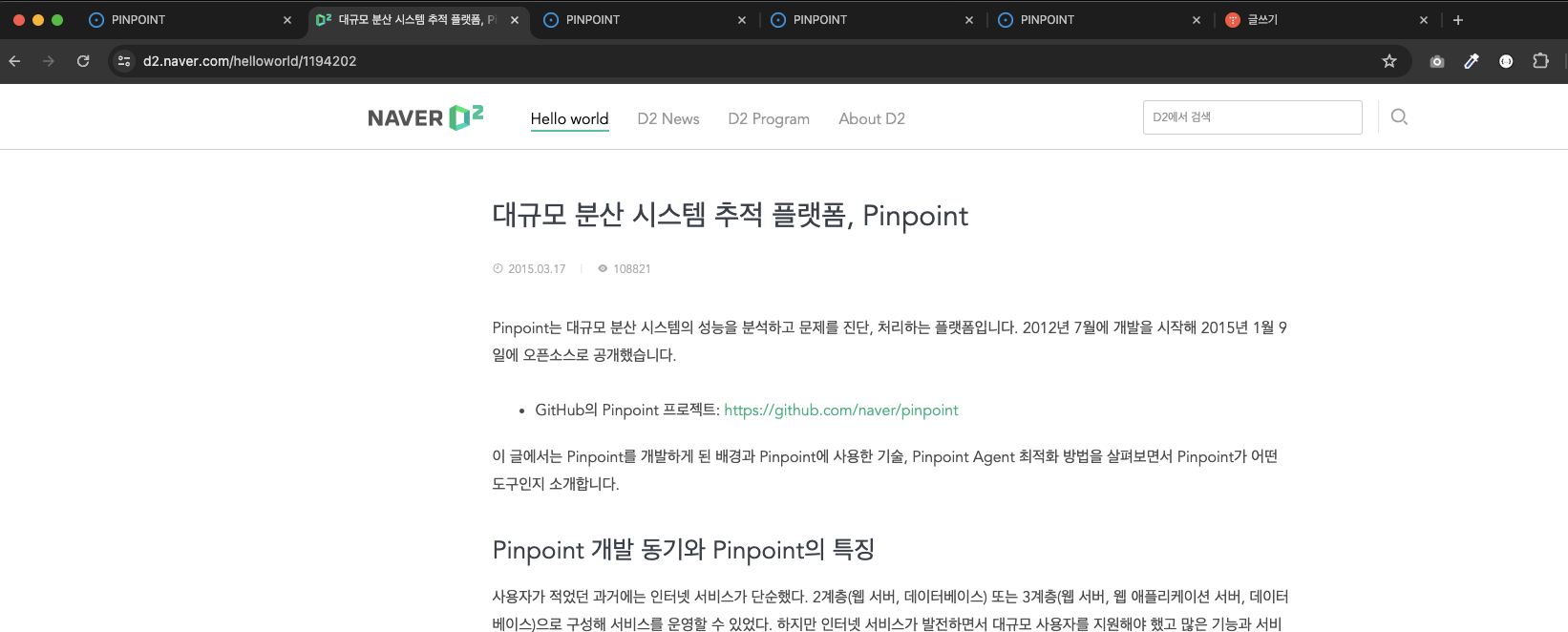The height and width of the screenshot is (632, 1568).
Task: Click the search magnifier icon
Action: pyautogui.click(x=1399, y=116)
